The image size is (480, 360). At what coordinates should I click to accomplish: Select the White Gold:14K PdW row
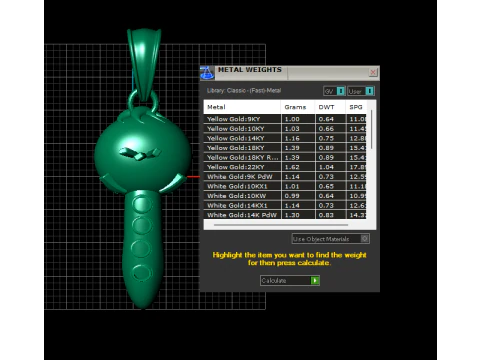point(285,215)
